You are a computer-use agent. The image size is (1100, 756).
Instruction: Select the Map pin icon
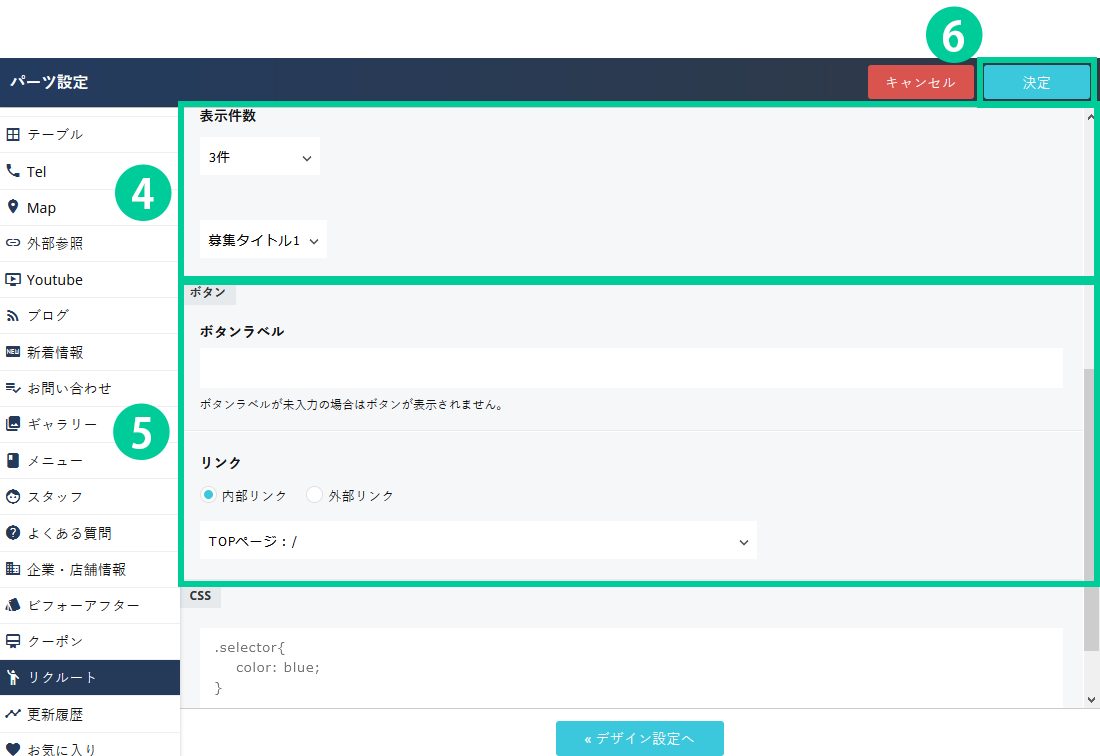coord(13,207)
